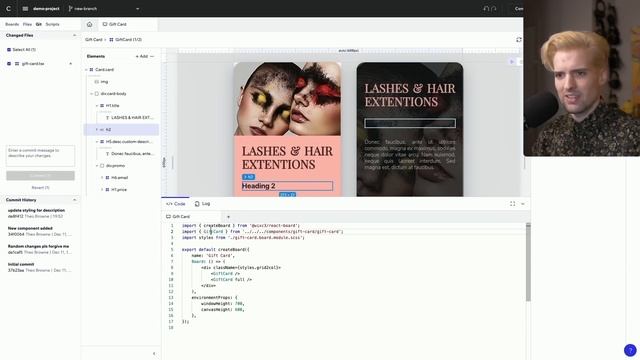Click the dark gift card title
The width and height of the screenshot is (640, 360).
pyautogui.click(x=409, y=95)
